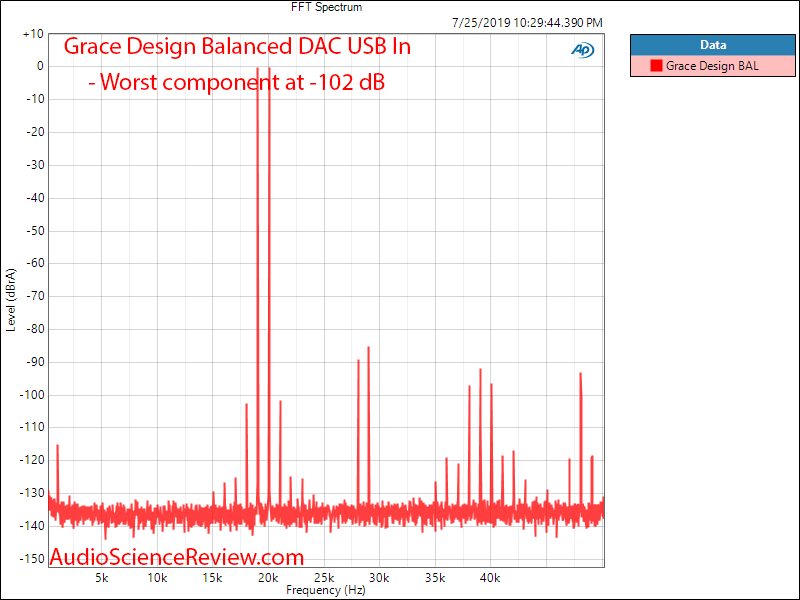Image resolution: width=800 pixels, height=600 pixels.
Task: Click the 5k frequency axis tick label
Action: pos(102,578)
